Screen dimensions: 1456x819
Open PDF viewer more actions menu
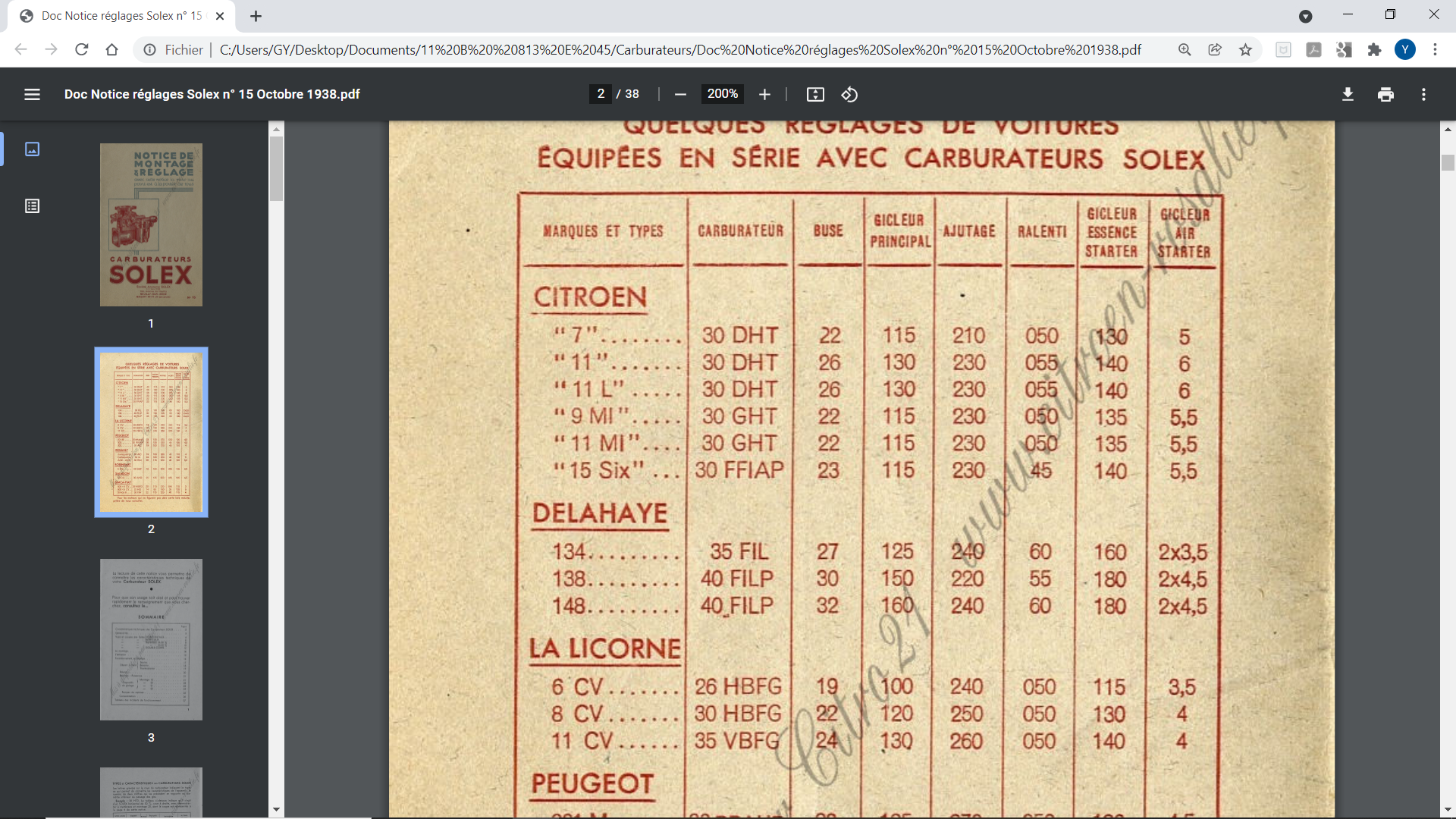1423,94
